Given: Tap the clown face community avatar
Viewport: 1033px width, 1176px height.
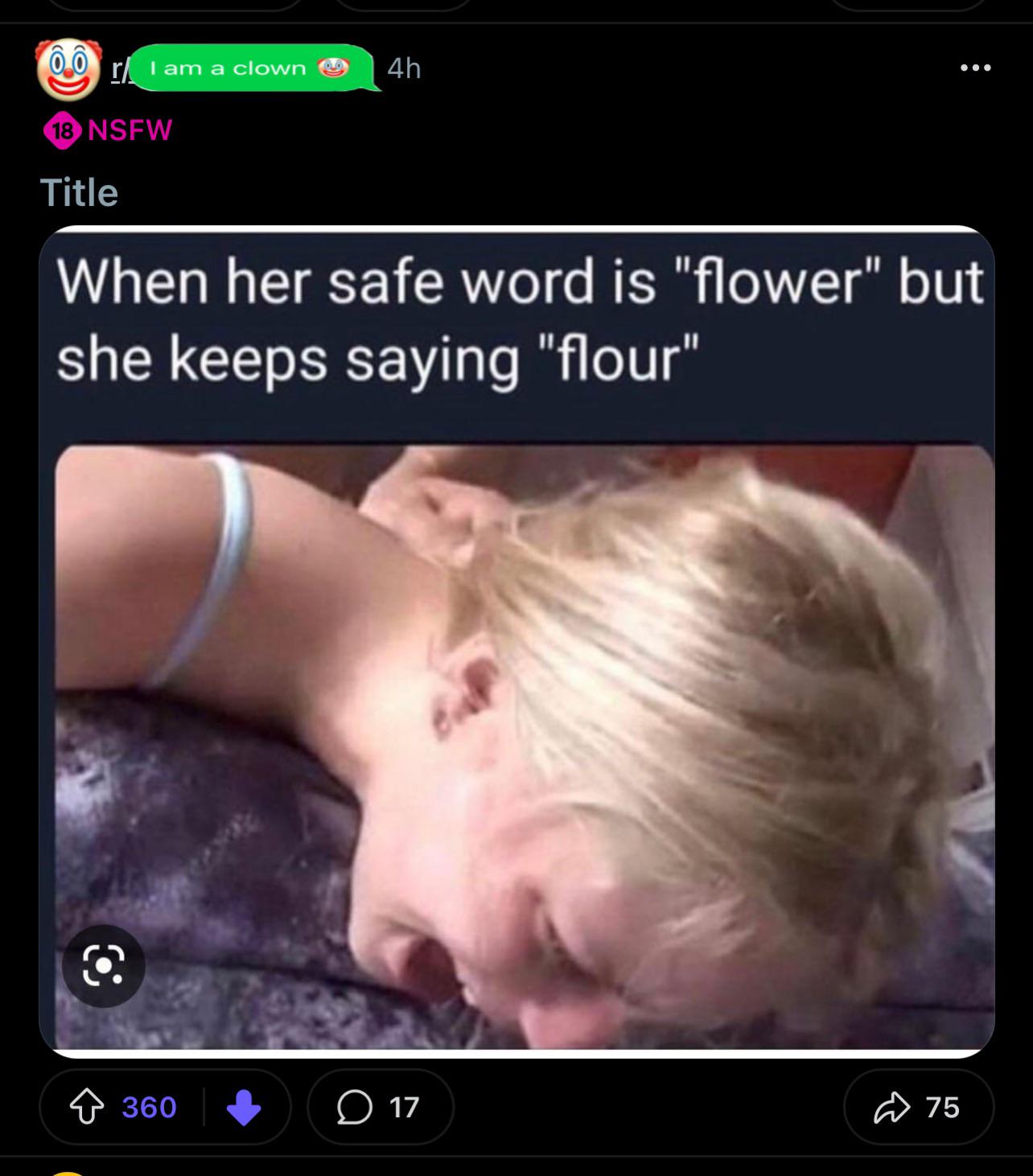Looking at the screenshot, I should coord(68,68).
